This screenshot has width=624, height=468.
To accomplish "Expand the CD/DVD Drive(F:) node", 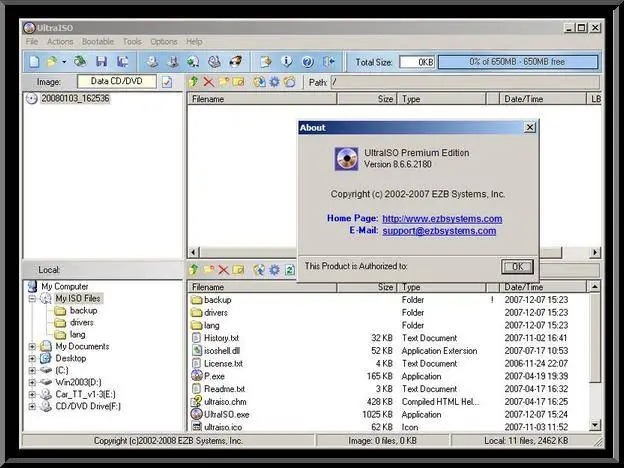I will [x=32, y=406].
